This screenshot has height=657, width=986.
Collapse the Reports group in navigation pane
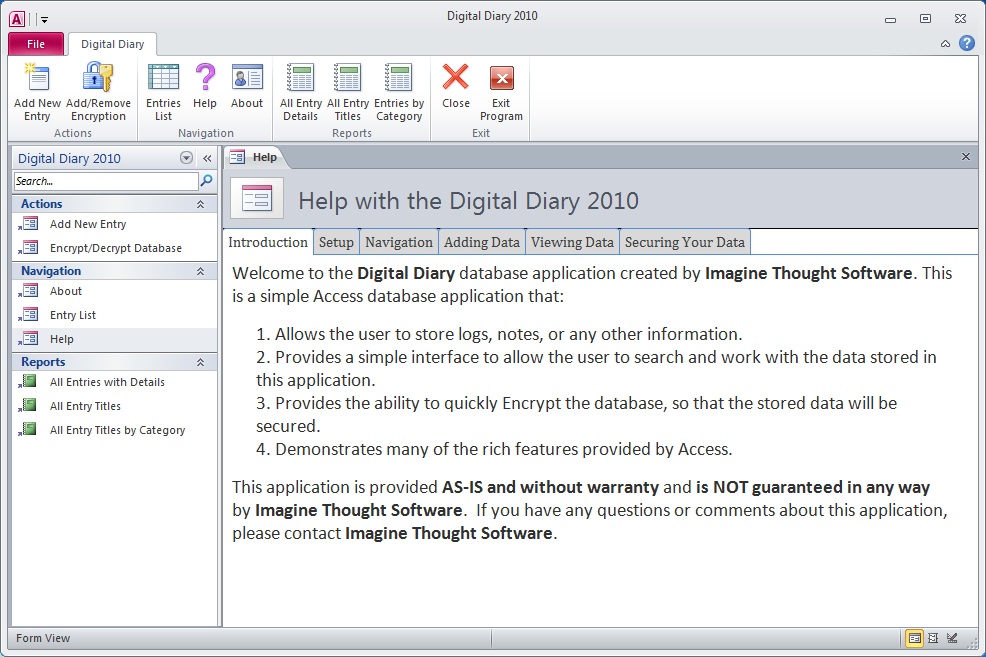[201, 362]
